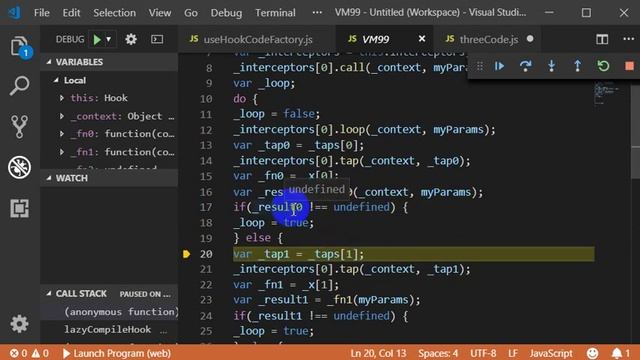The image size is (640, 360).
Task: Open the Explorer view in activity bar
Action: [x=20, y=47]
